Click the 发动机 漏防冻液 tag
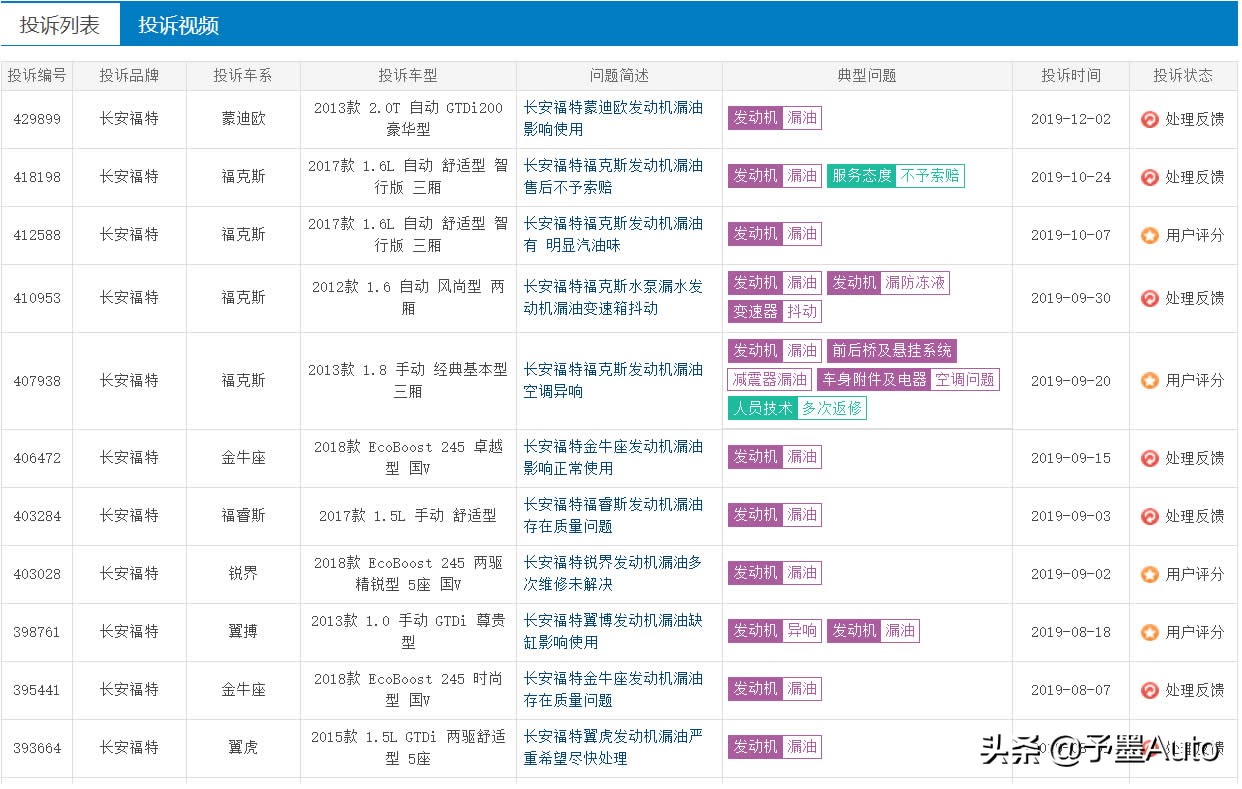1242x789 pixels. pos(888,283)
